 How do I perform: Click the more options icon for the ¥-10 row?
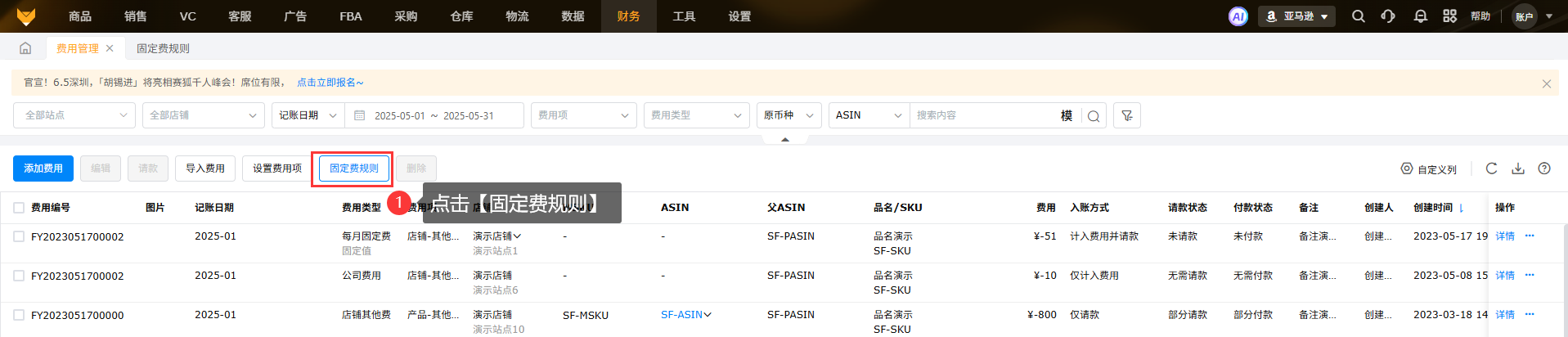(x=1530, y=275)
